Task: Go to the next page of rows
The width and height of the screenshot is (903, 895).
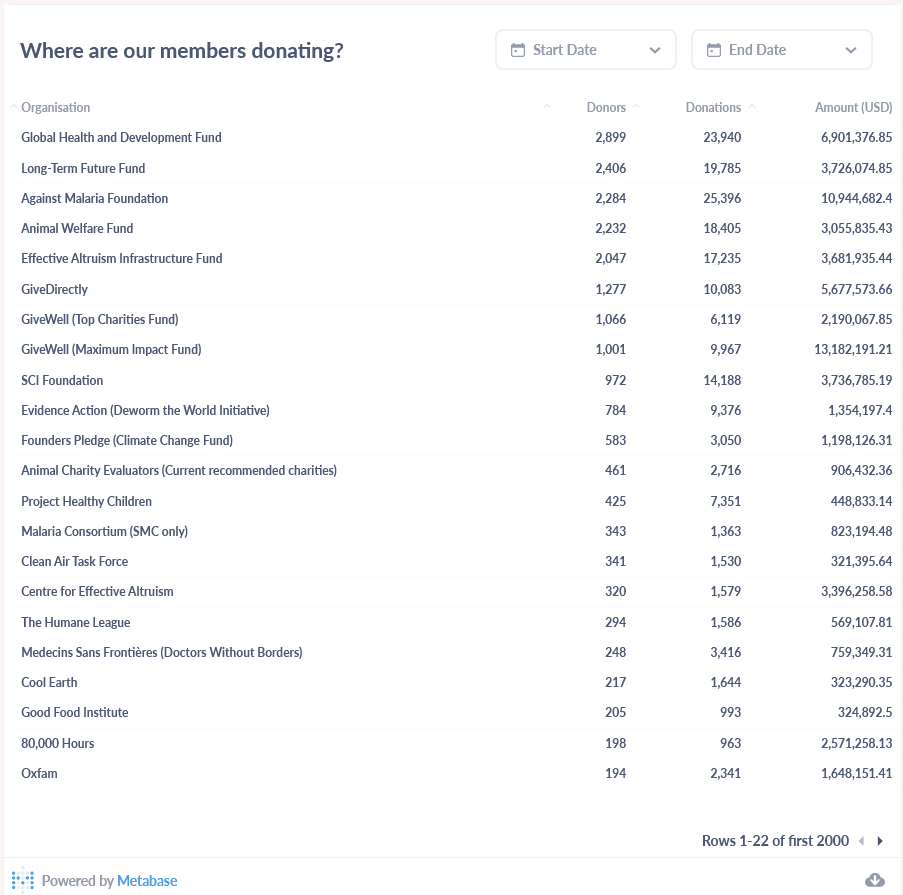Action: 879,840
